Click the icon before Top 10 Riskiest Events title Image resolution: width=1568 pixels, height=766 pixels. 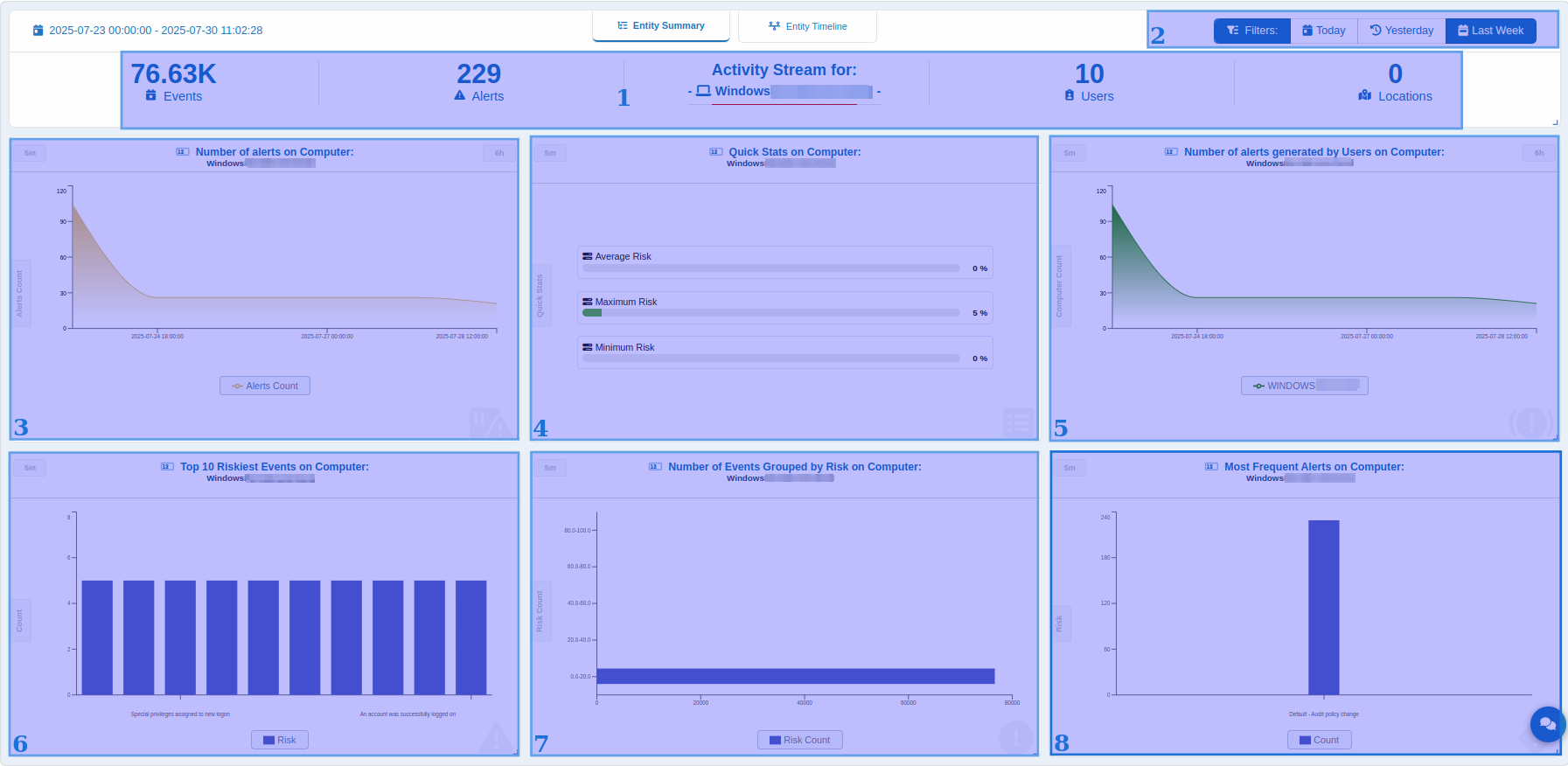click(167, 467)
